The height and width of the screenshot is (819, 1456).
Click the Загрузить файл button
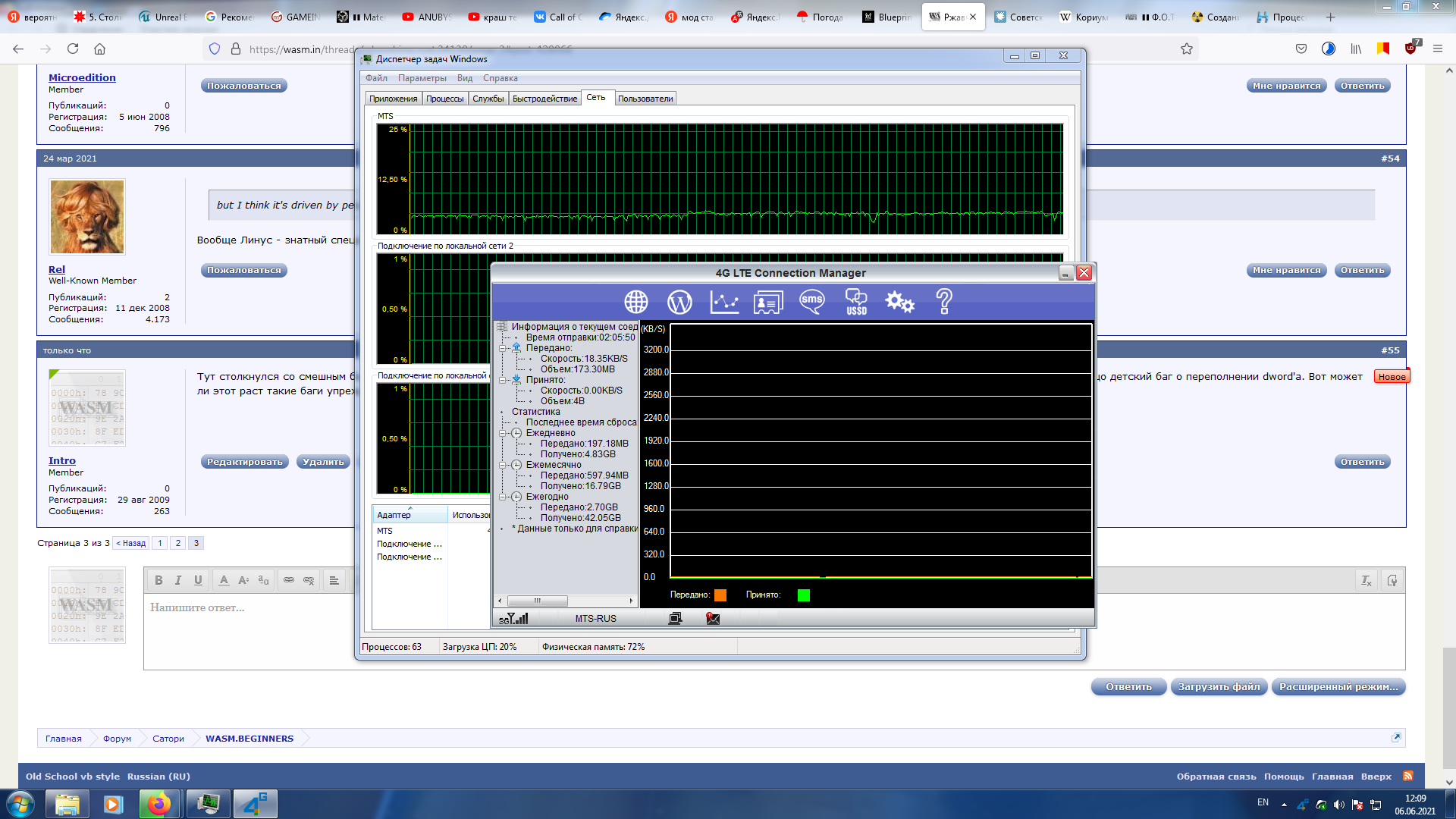point(1219,687)
